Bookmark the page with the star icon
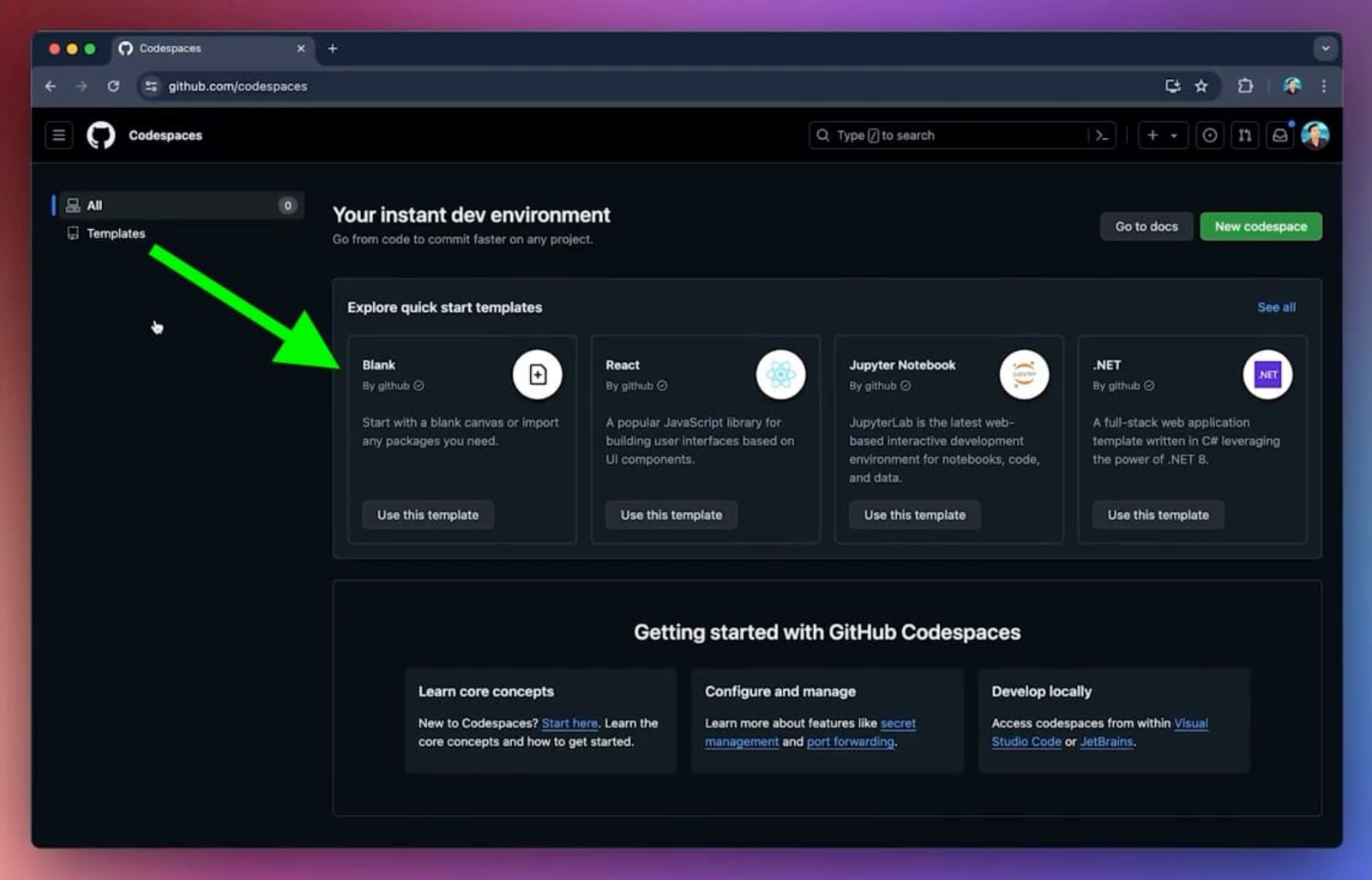This screenshot has height=880, width=1372. pos(1201,86)
